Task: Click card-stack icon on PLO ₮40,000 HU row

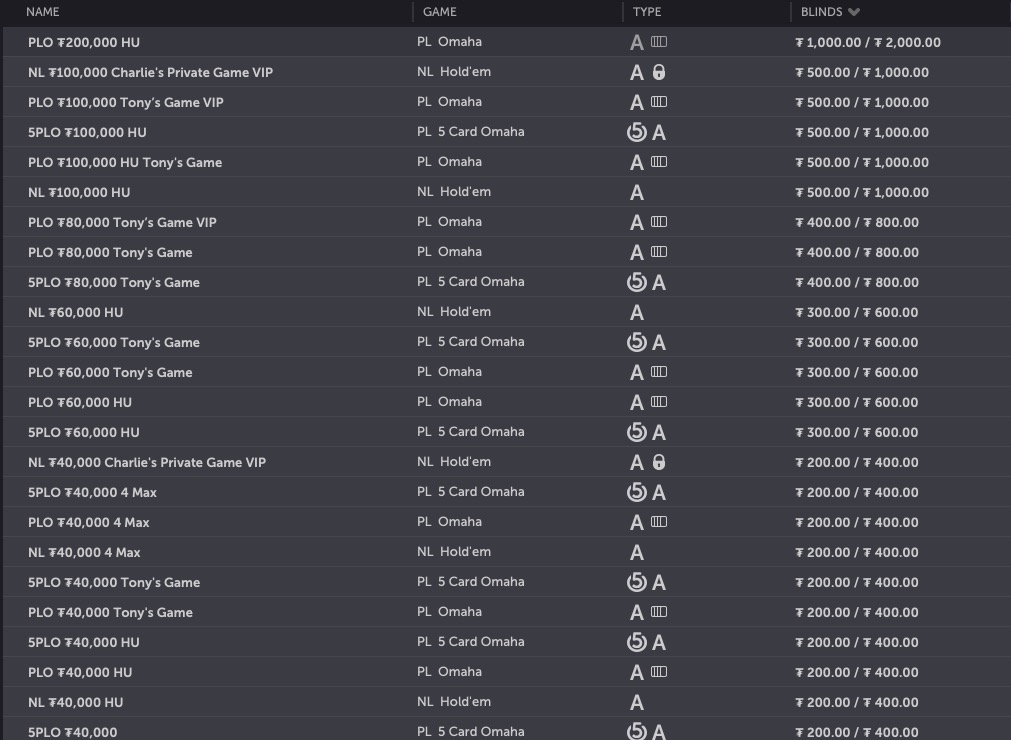Action: (x=658, y=672)
